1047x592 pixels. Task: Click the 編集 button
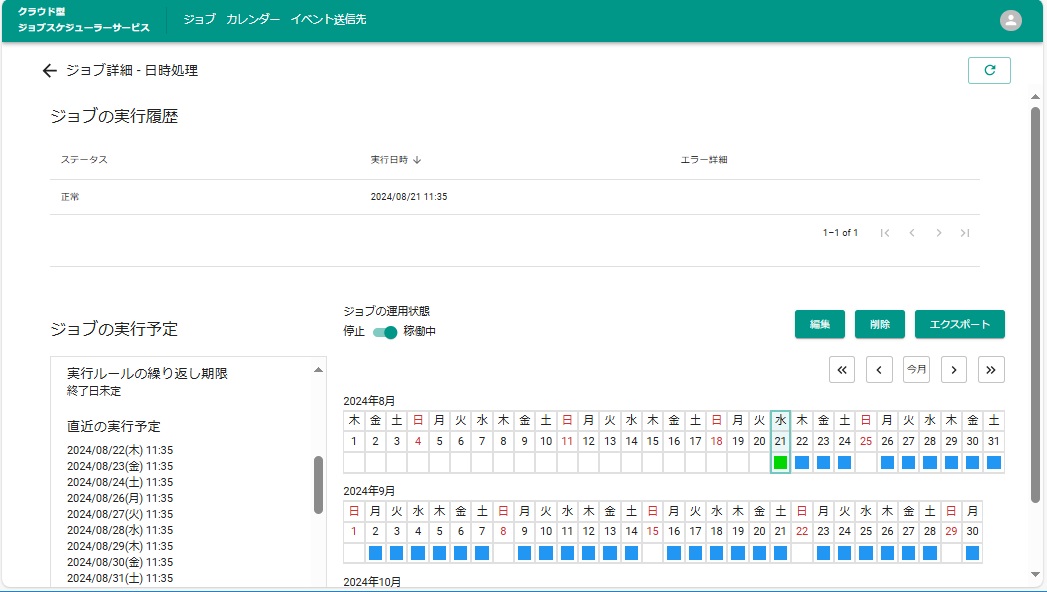(820, 324)
